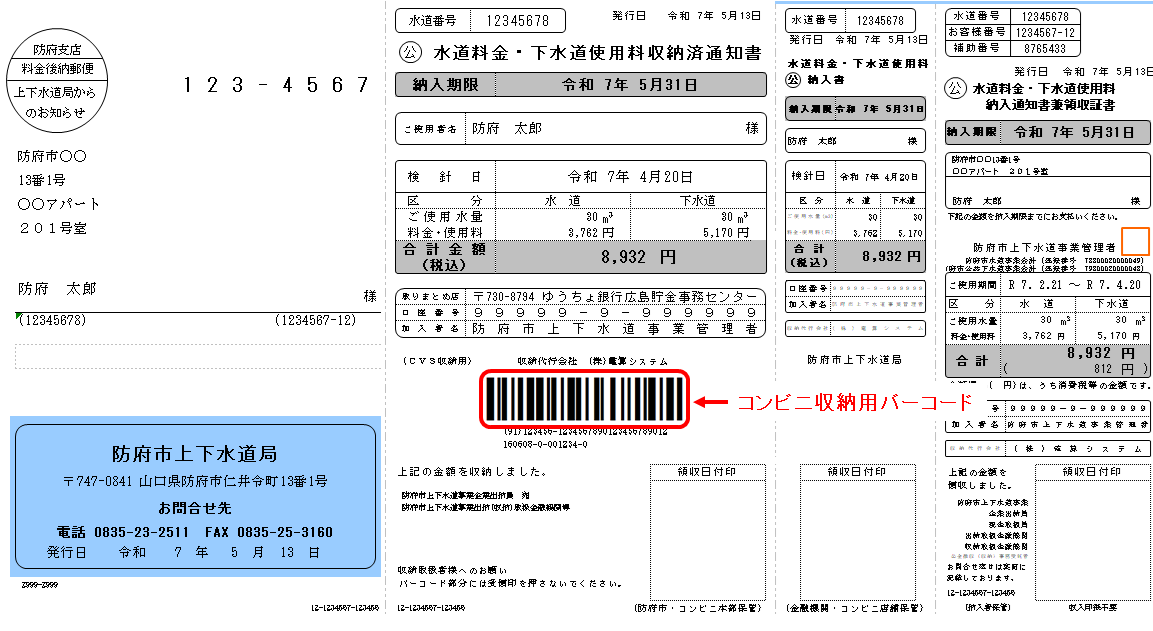This screenshot has height=631, width=1153.
Task: Click 納入期限 box on the 納入書 slip
Action: (x=856, y=109)
